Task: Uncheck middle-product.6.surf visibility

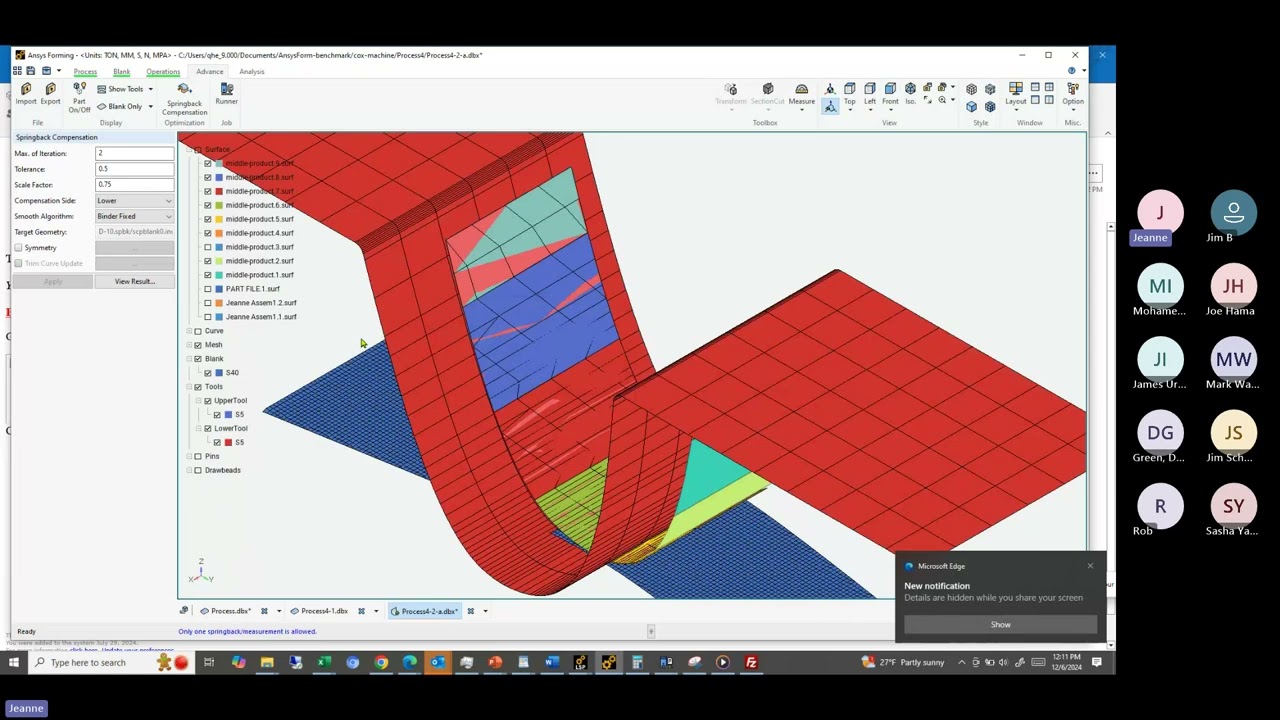Action: pos(208,205)
